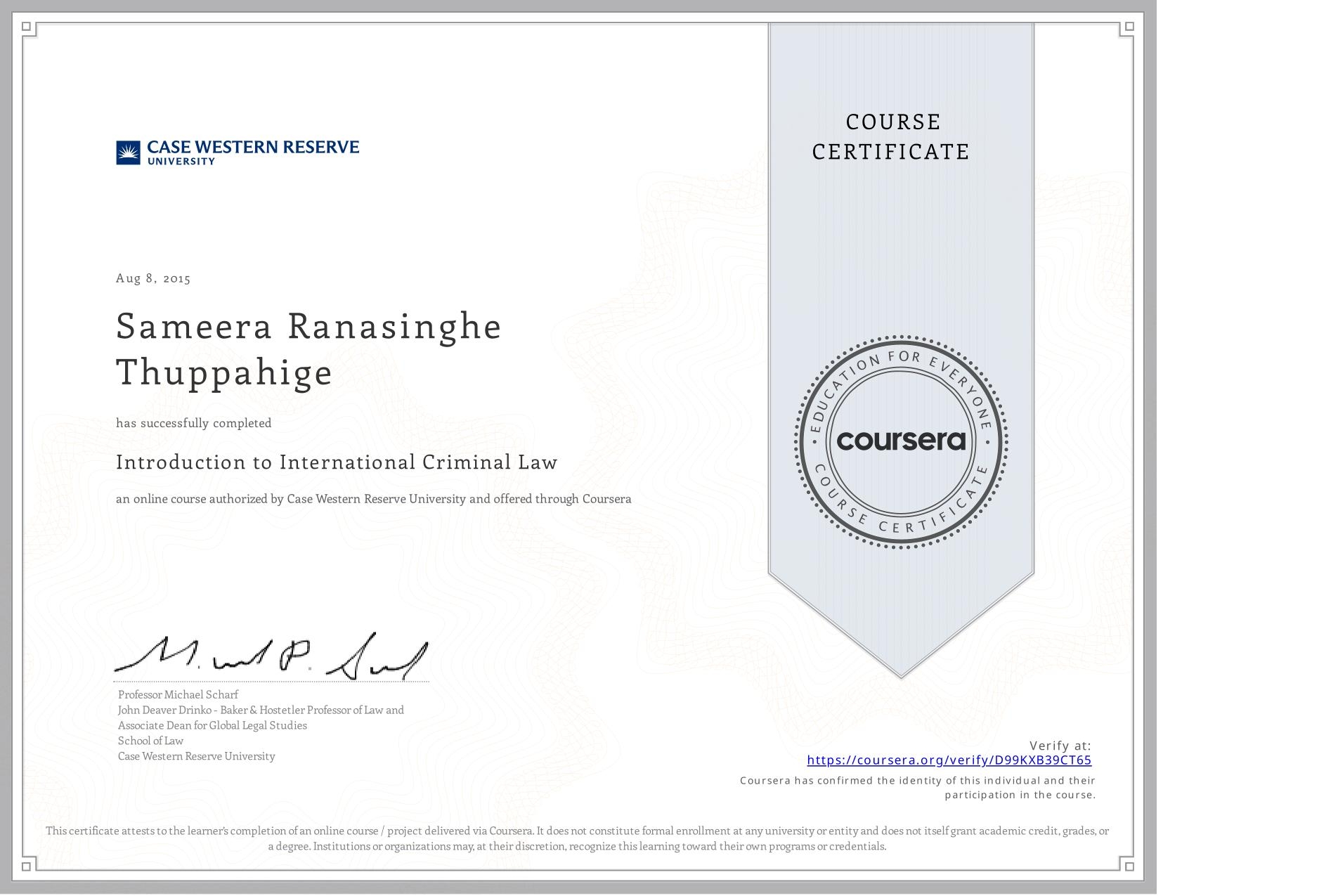Click the surname line 'Thuppahige'
Viewport: 1338px width, 896px height.
pyautogui.click(x=224, y=372)
